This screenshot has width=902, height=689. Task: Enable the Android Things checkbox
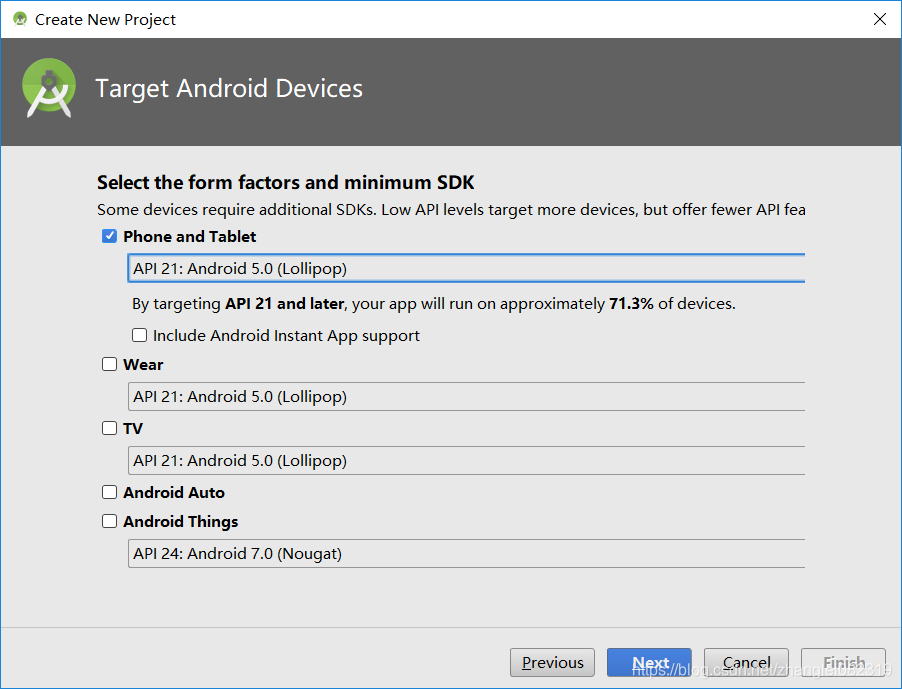click(109, 521)
